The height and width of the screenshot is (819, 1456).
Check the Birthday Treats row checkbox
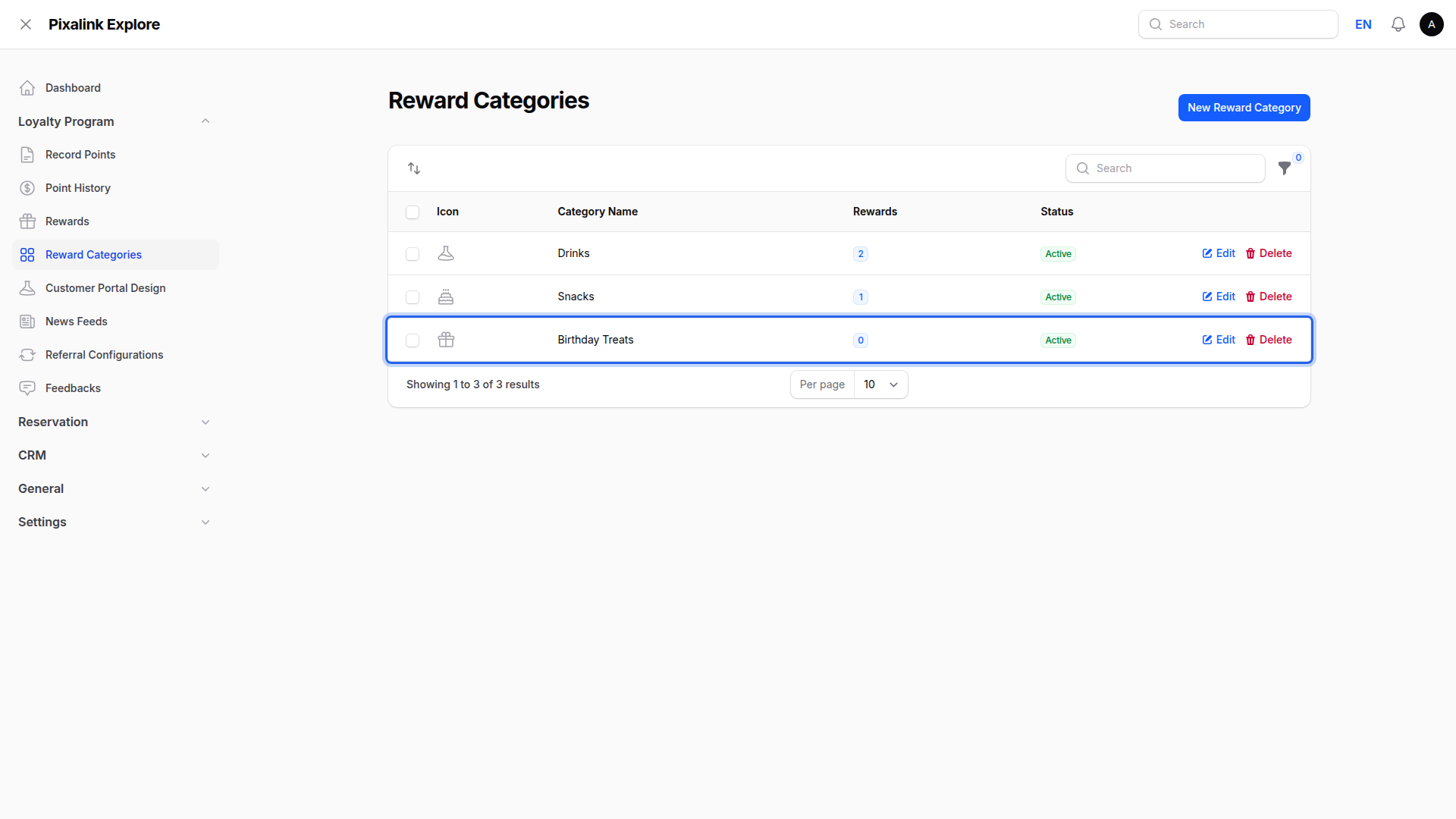(413, 340)
